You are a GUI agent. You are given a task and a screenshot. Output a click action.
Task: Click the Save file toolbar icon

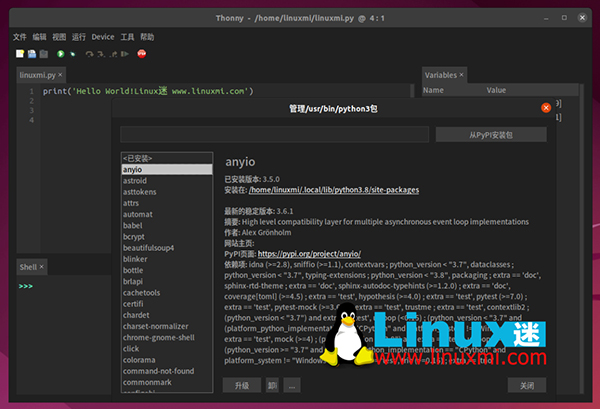tap(41, 53)
